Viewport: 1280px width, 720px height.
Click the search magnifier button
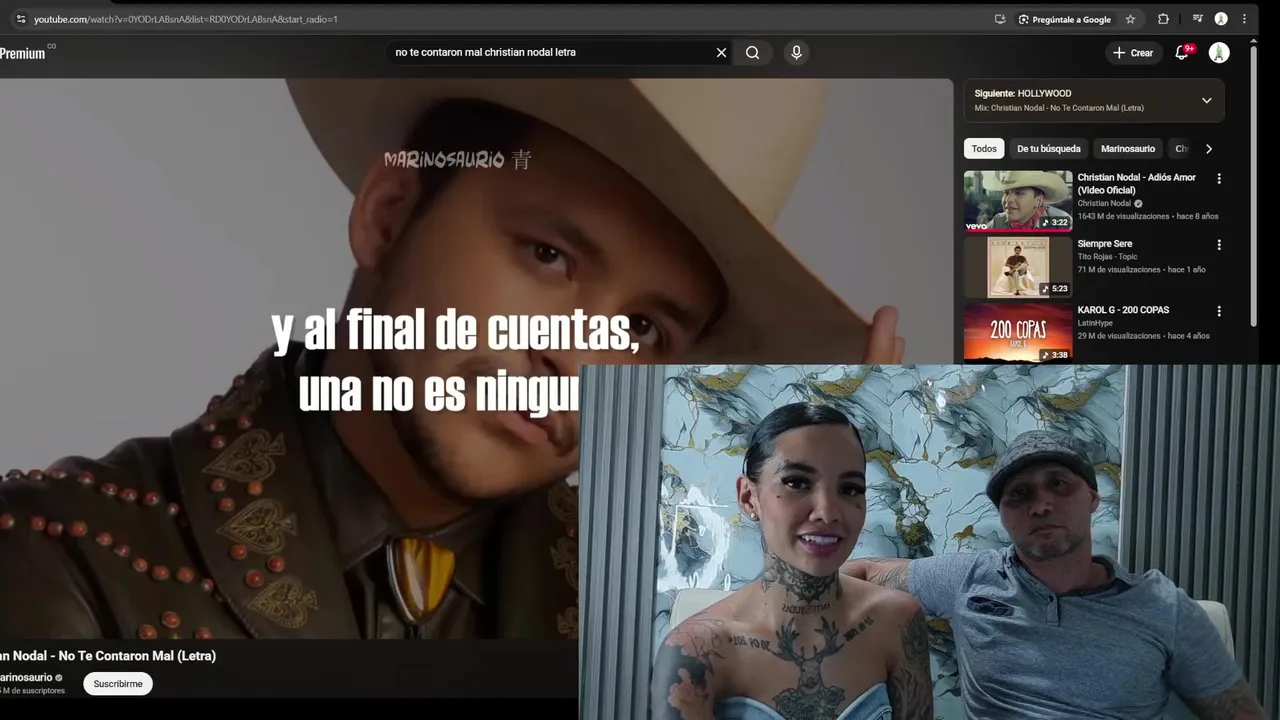coord(752,53)
